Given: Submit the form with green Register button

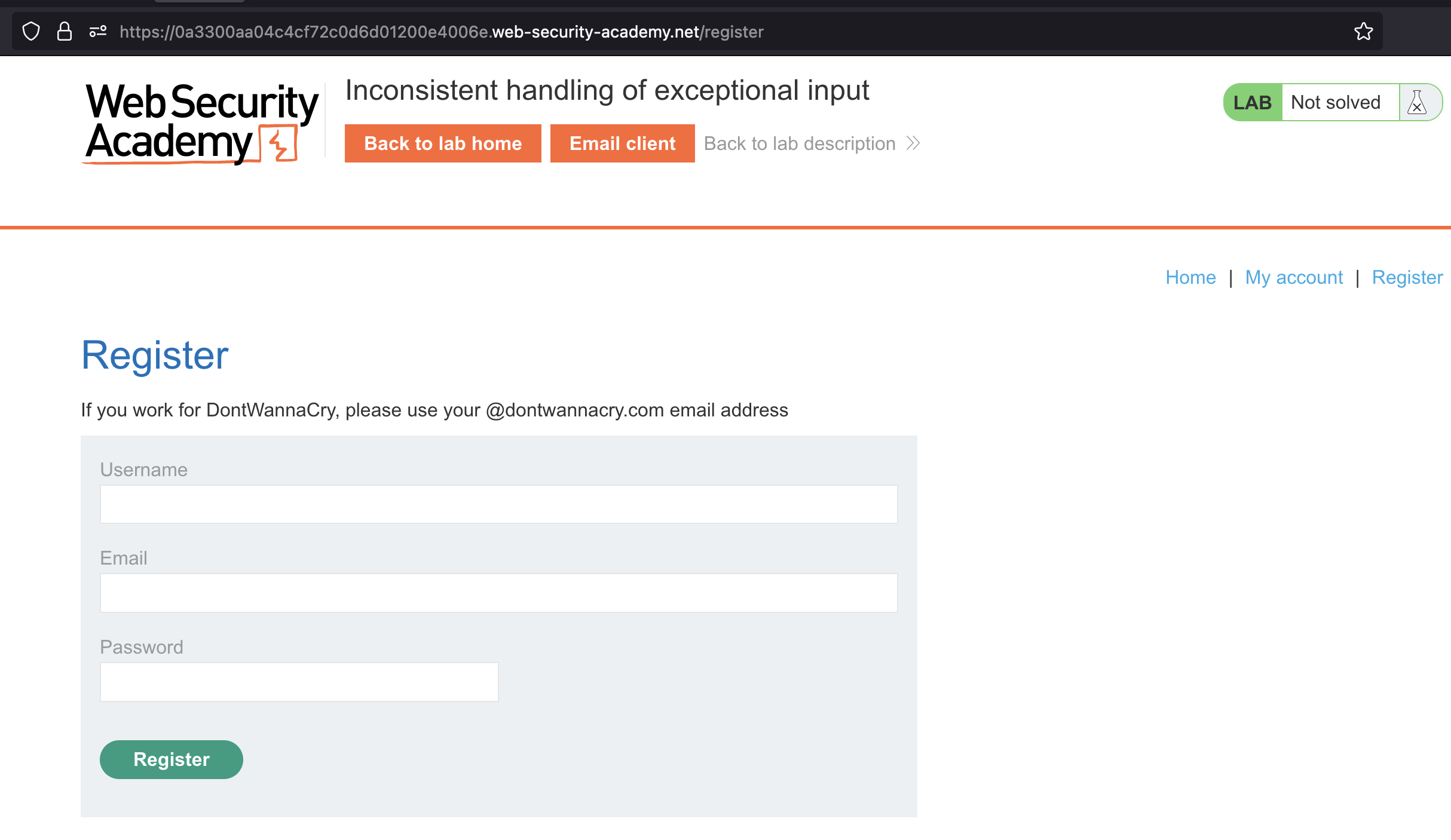Looking at the screenshot, I should 171,759.
